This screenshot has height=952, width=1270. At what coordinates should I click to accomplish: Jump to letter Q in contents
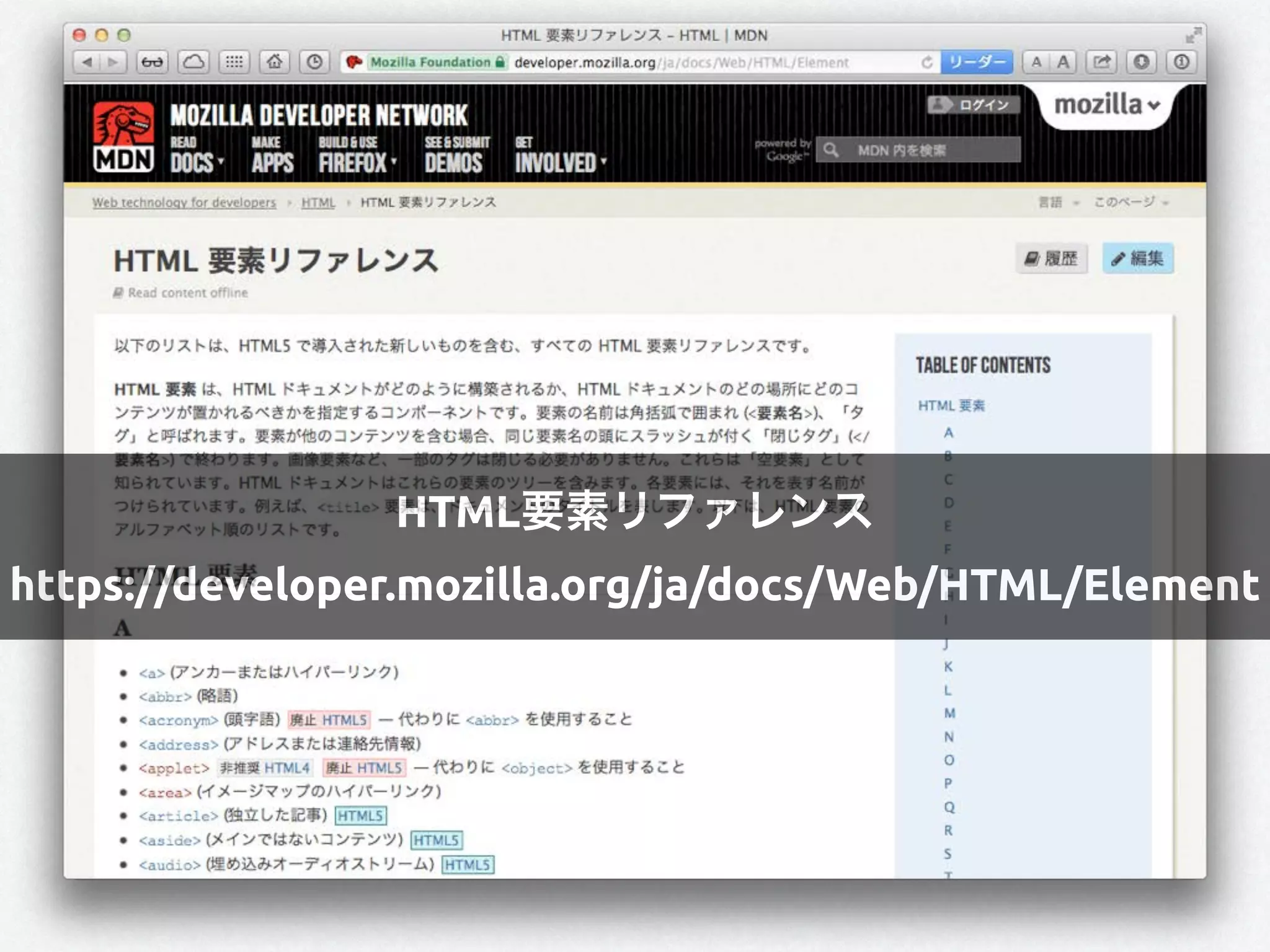(x=949, y=807)
